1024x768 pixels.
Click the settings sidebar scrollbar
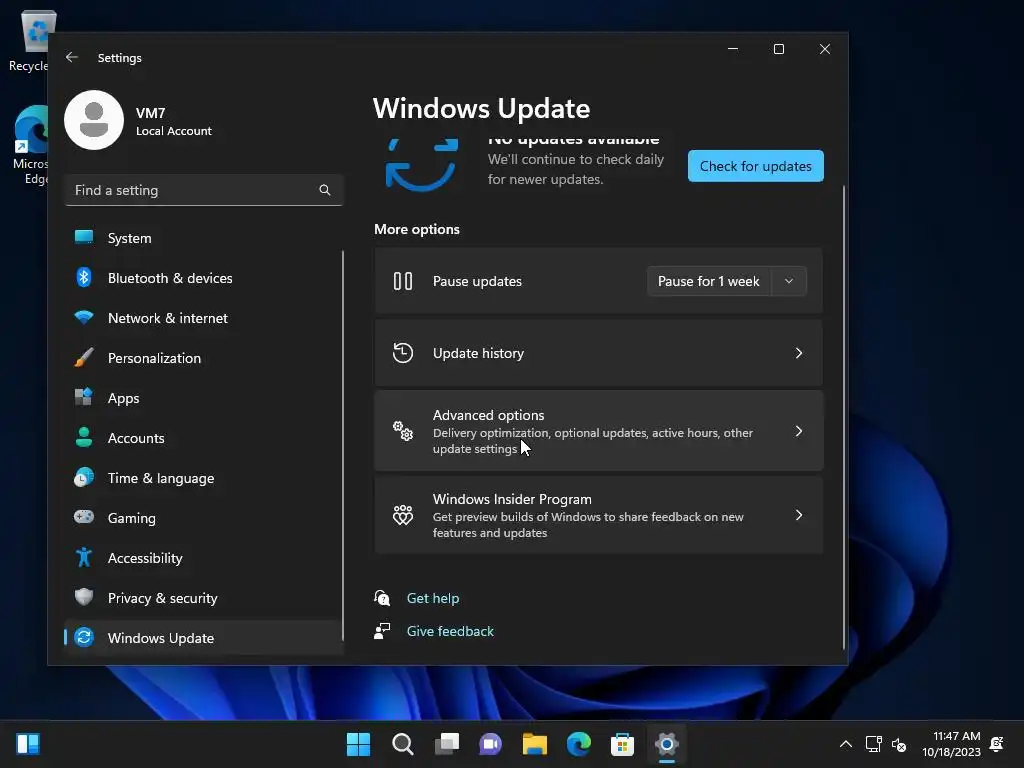click(x=343, y=445)
